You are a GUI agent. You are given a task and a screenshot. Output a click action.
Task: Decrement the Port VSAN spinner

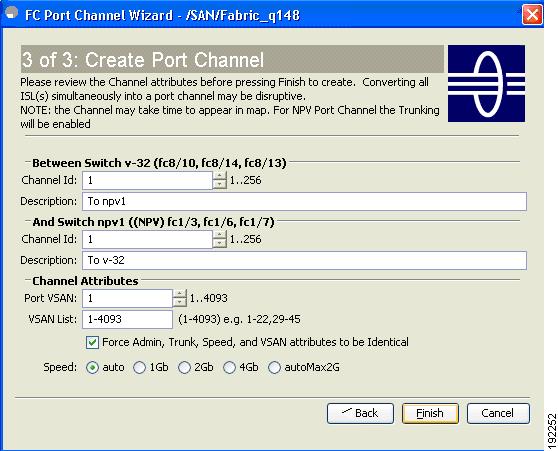[180, 303]
